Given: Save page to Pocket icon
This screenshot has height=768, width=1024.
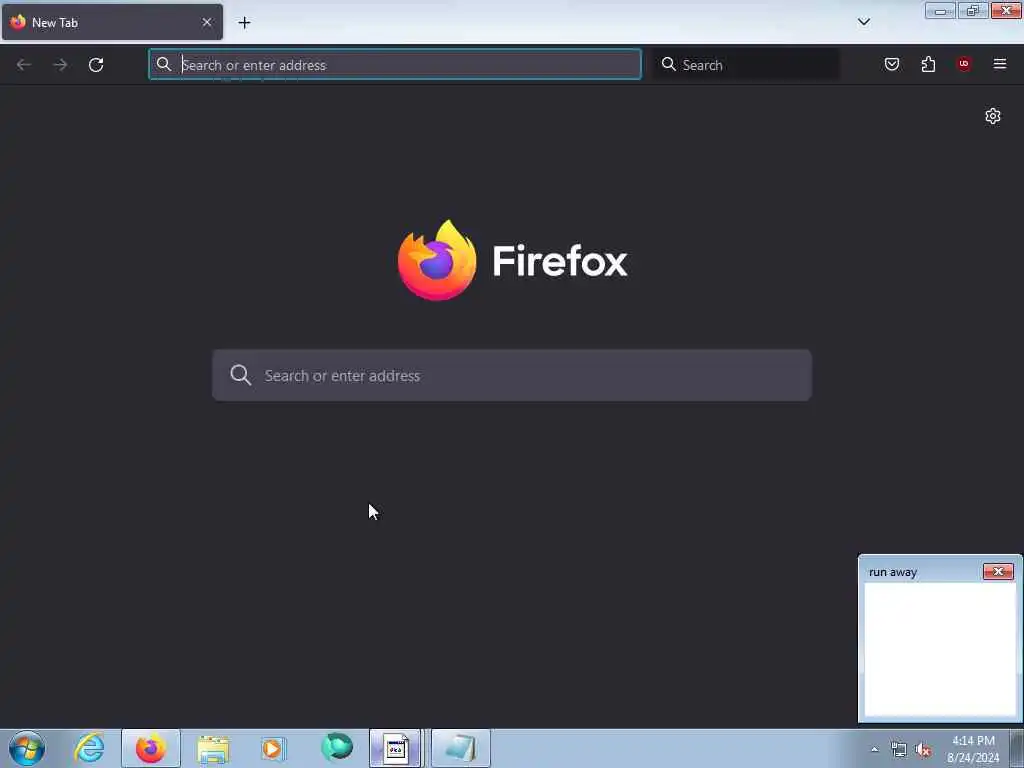Looking at the screenshot, I should pos(892,64).
